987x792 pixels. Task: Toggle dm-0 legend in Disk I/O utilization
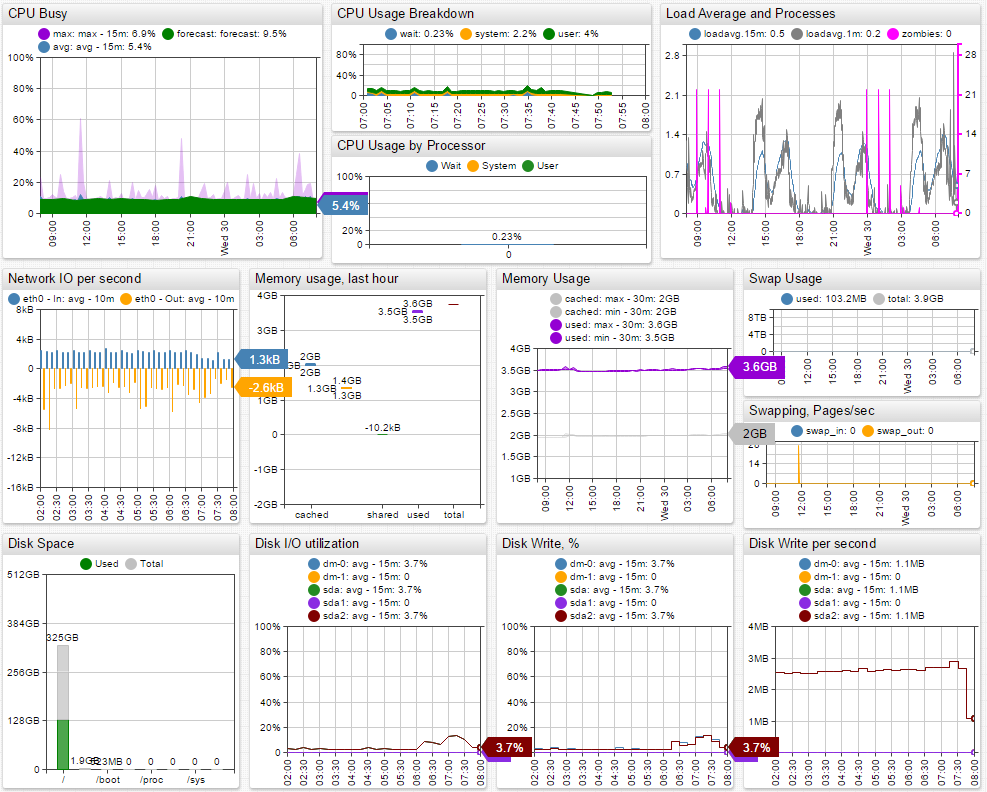pos(314,564)
